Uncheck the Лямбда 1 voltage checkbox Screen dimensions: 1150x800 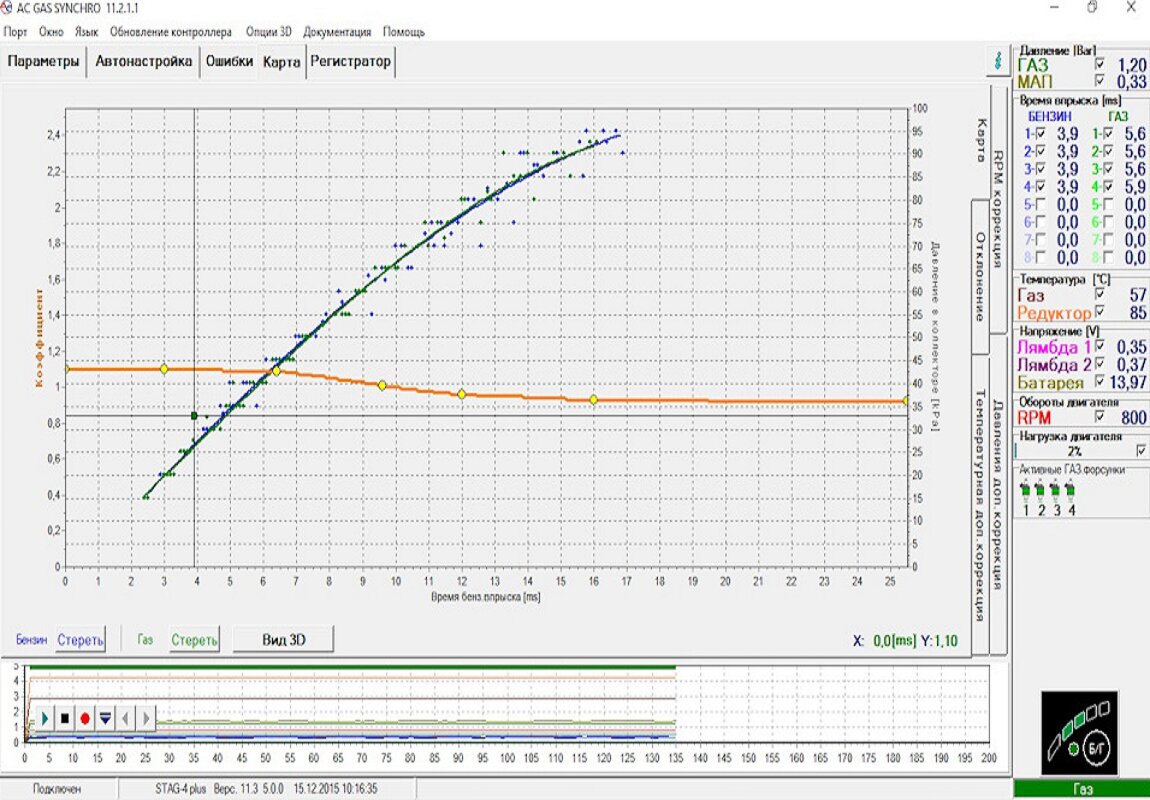coord(1100,346)
